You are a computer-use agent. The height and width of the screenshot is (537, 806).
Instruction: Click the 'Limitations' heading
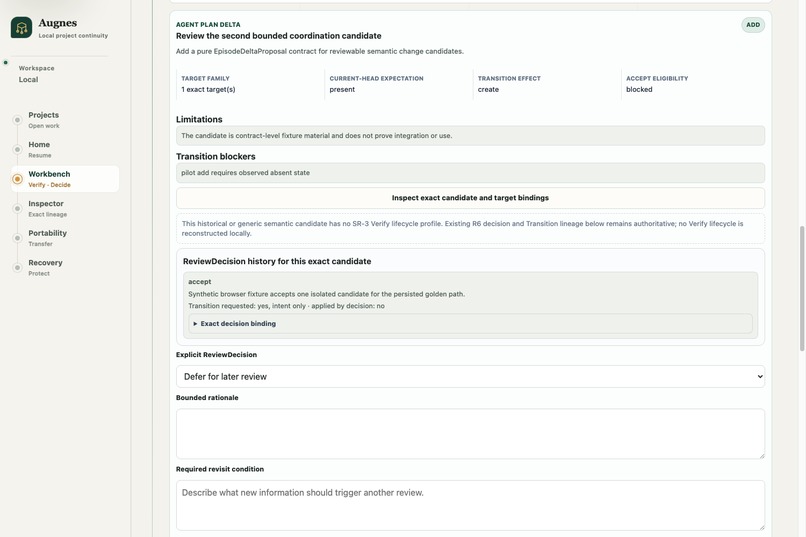199,119
